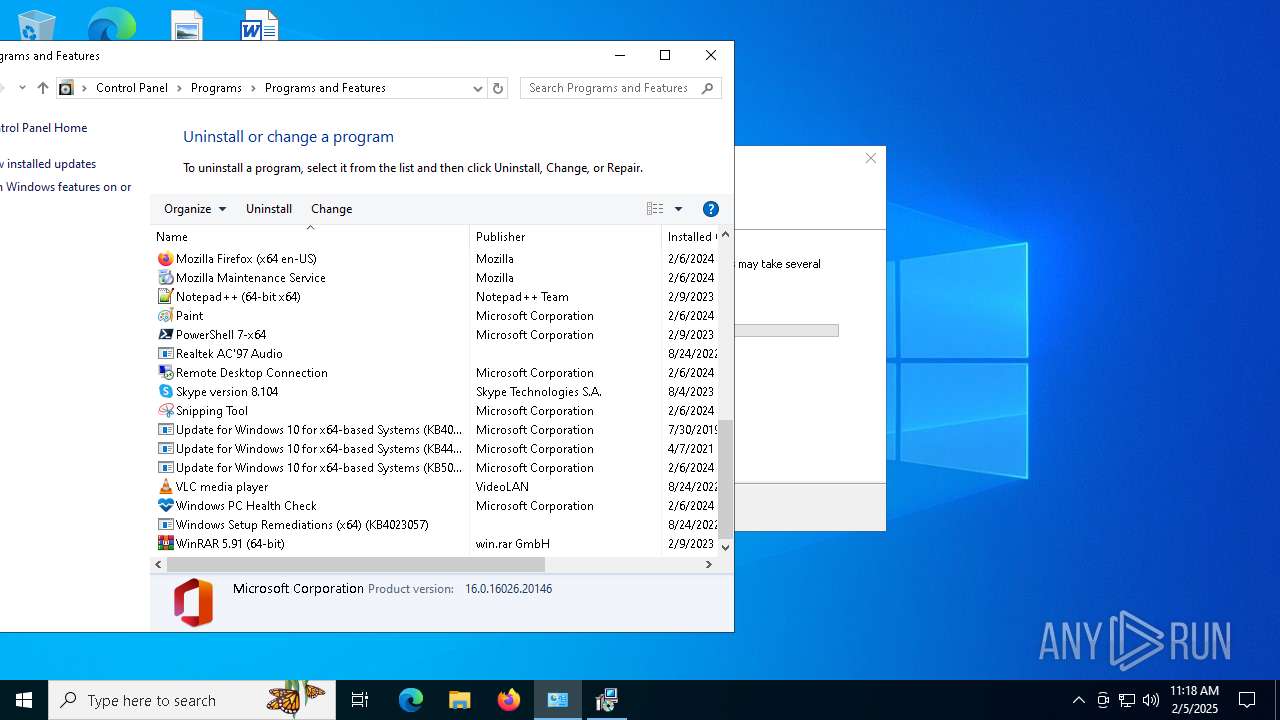Click the Word document desktop icon

click(259, 25)
